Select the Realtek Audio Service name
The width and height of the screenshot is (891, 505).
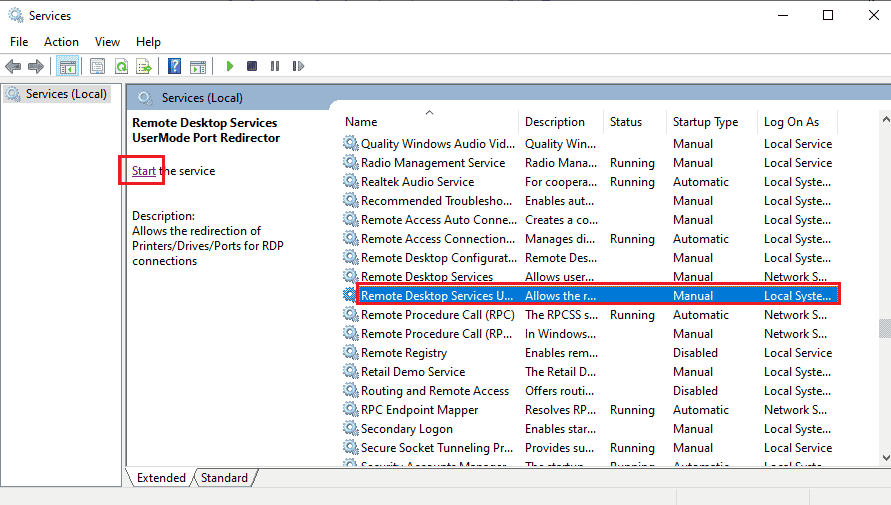(418, 182)
